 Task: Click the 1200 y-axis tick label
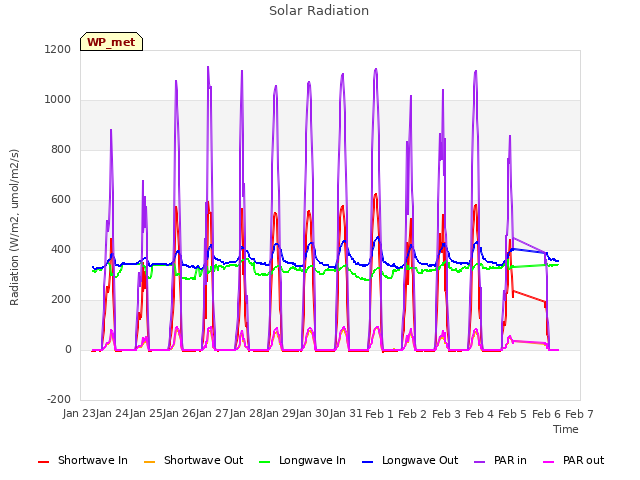tap(58, 49)
